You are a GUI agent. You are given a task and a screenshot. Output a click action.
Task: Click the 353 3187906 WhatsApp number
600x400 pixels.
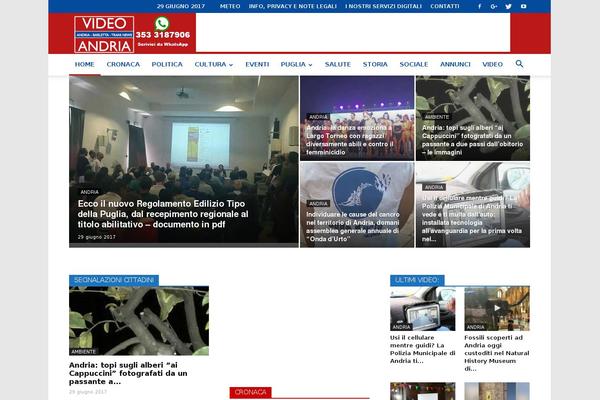coord(163,35)
